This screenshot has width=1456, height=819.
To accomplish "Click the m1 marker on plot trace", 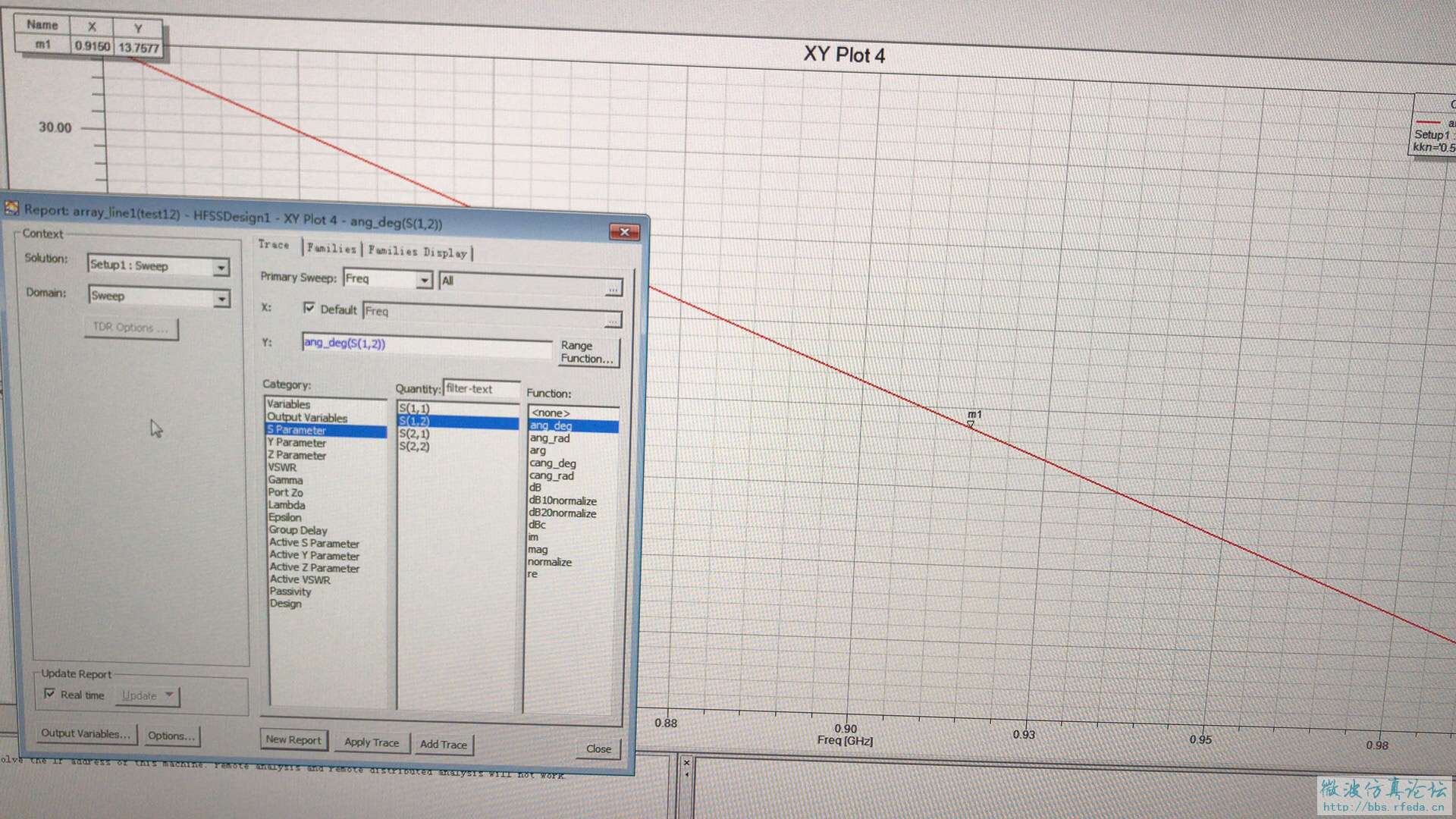I will click(971, 425).
